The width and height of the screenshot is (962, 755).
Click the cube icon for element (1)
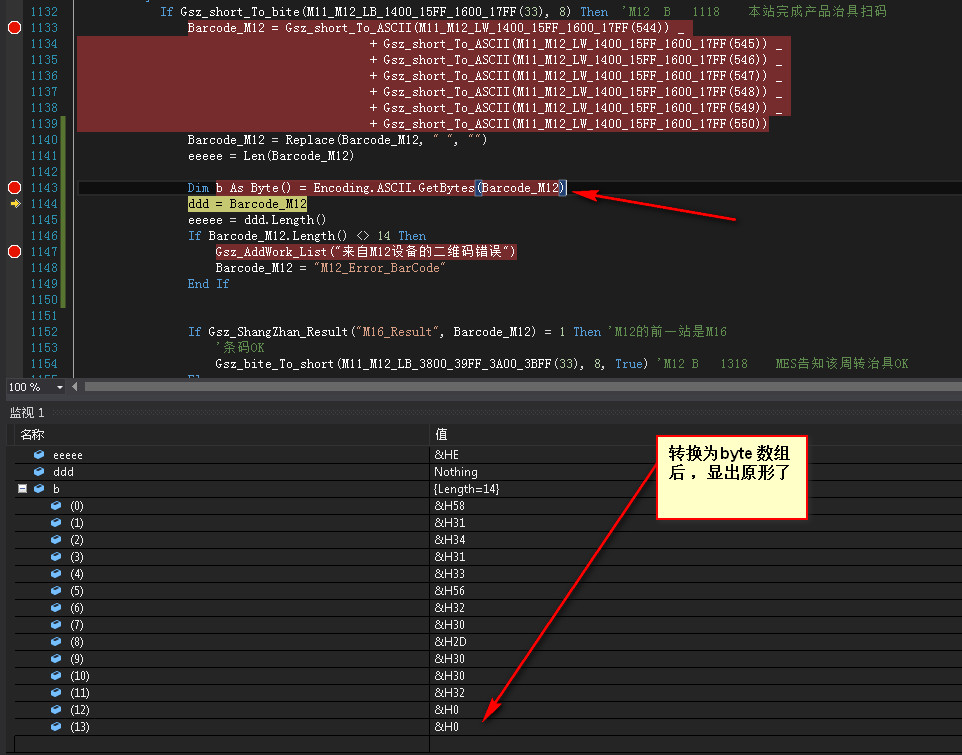(x=56, y=523)
